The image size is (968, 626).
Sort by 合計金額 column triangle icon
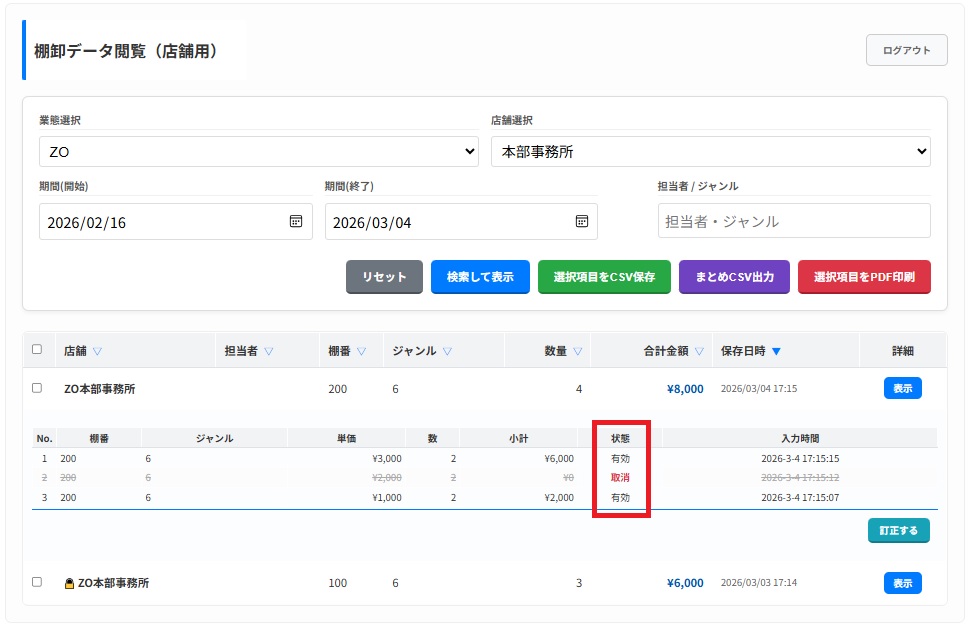point(699,351)
